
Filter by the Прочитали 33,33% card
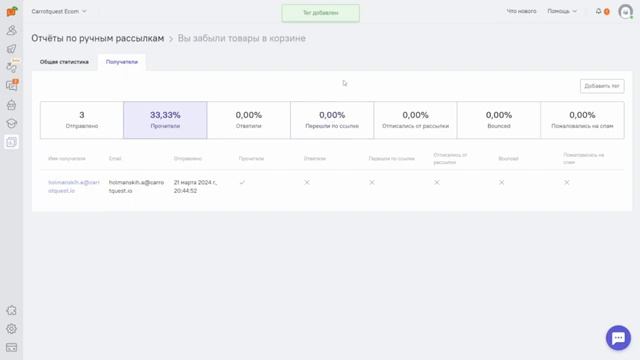pyautogui.click(x=165, y=120)
